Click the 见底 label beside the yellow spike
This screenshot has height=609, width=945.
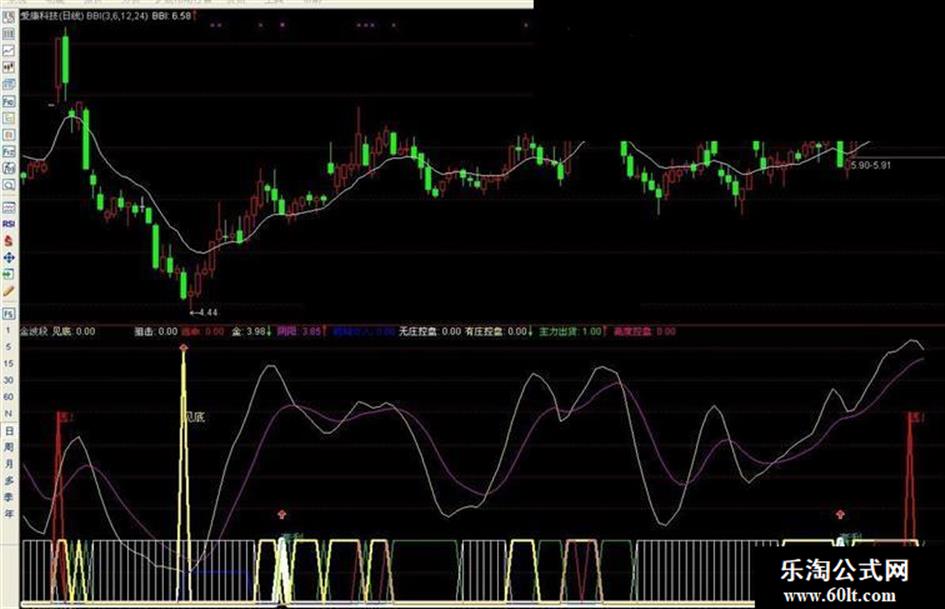(195, 417)
